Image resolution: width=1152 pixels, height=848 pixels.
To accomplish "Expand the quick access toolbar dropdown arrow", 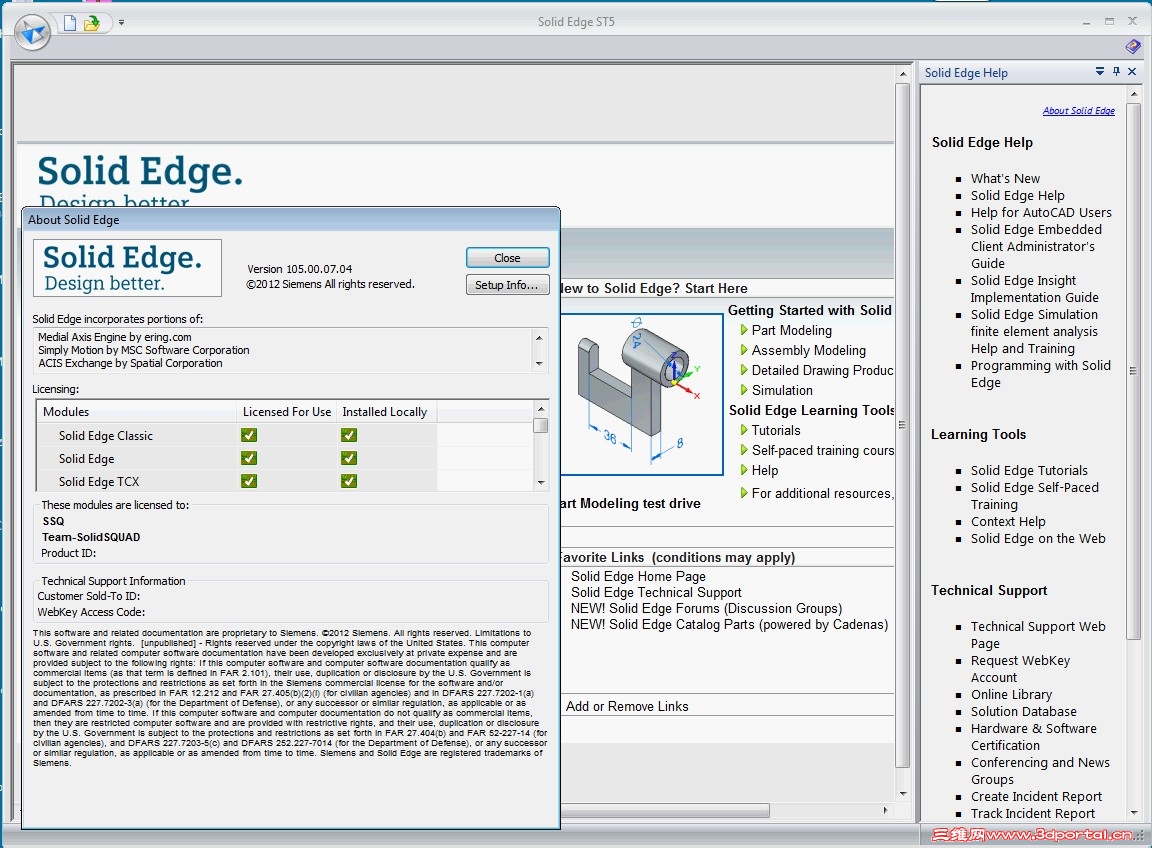I will pyautogui.click(x=121, y=23).
